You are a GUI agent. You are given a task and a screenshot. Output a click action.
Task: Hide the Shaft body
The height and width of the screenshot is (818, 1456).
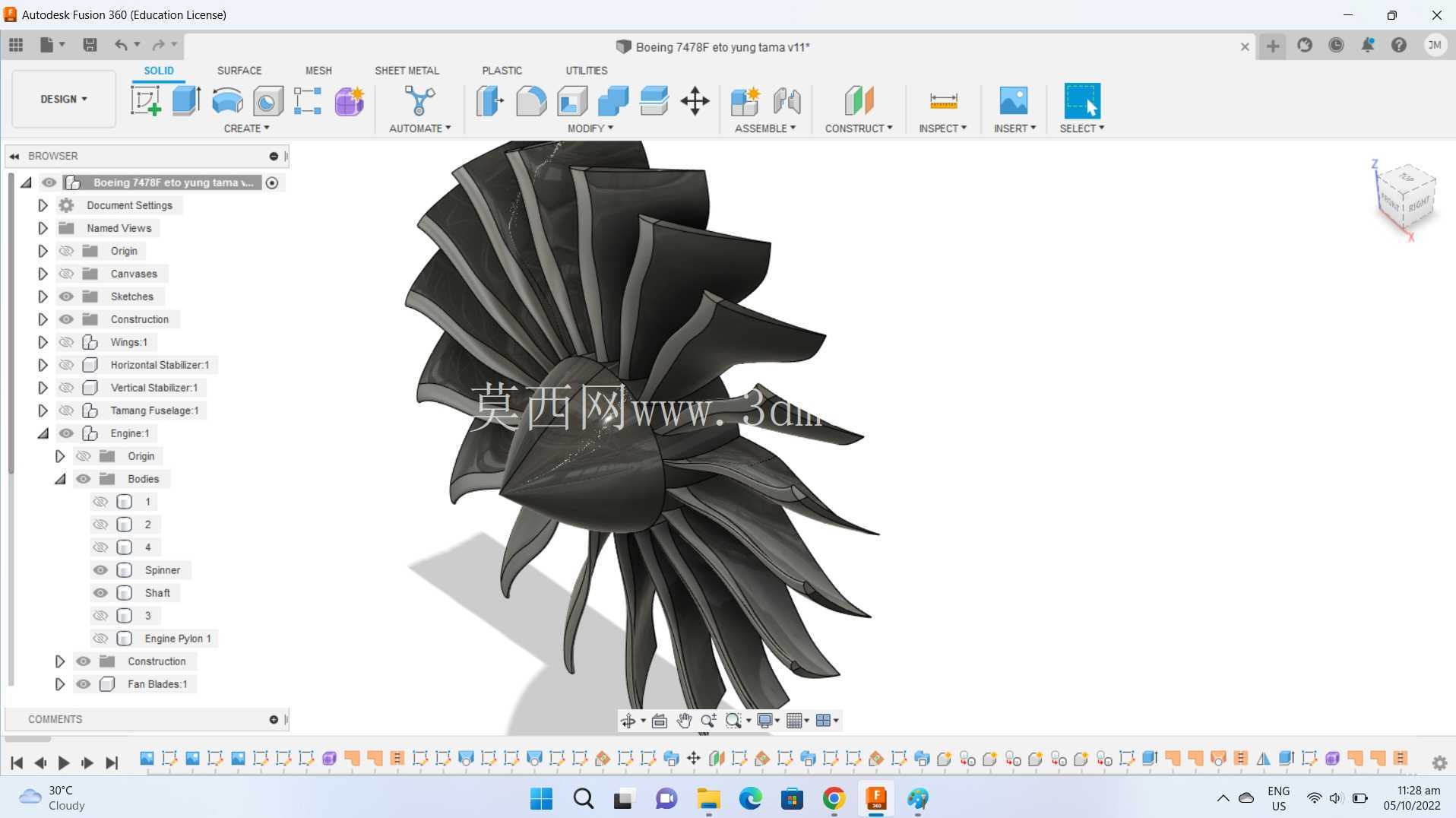(x=100, y=593)
